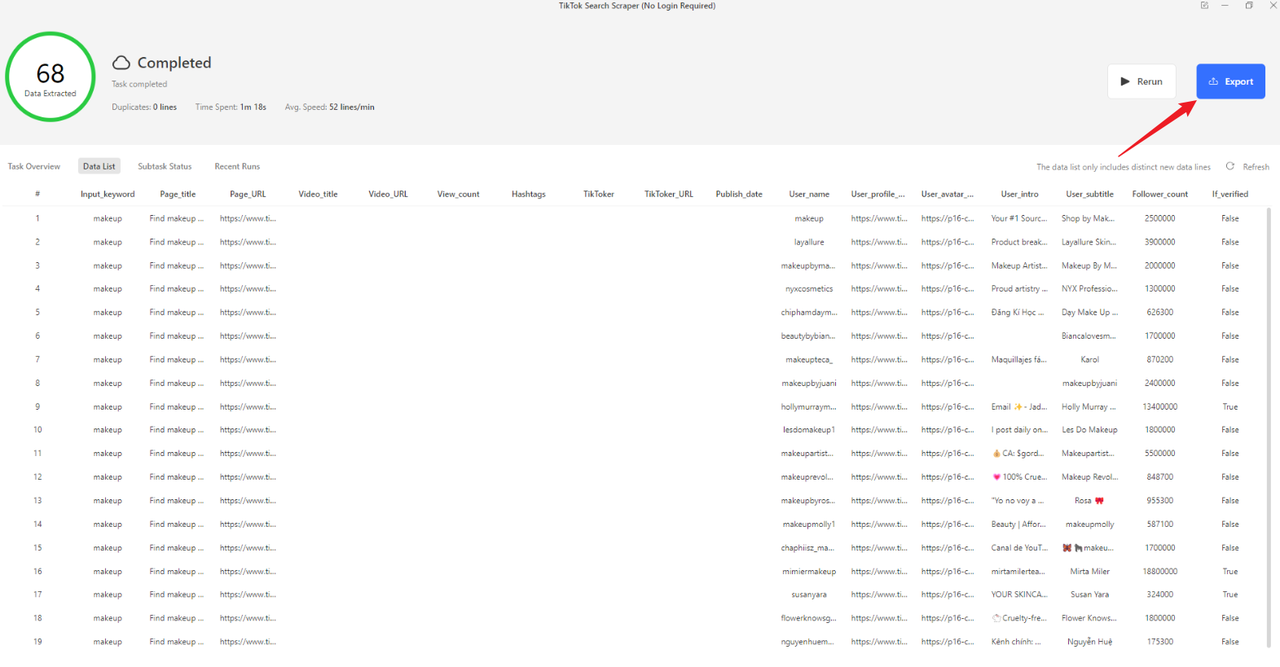Click the Page_URL column header
The width and height of the screenshot is (1280, 667).
[248, 194]
